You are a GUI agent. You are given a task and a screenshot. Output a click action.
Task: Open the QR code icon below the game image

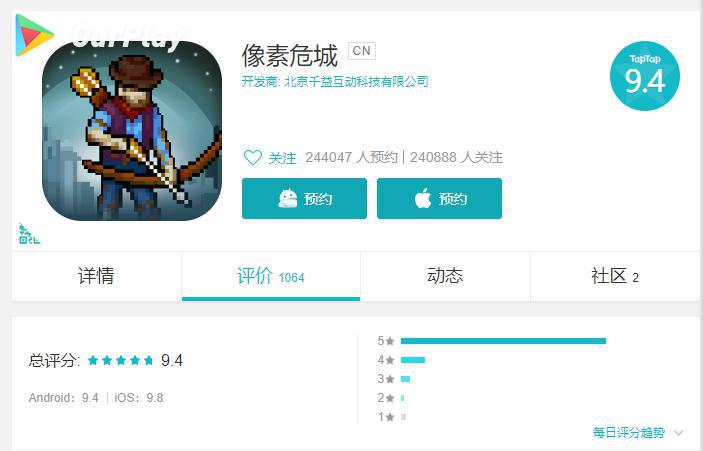click(x=29, y=234)
